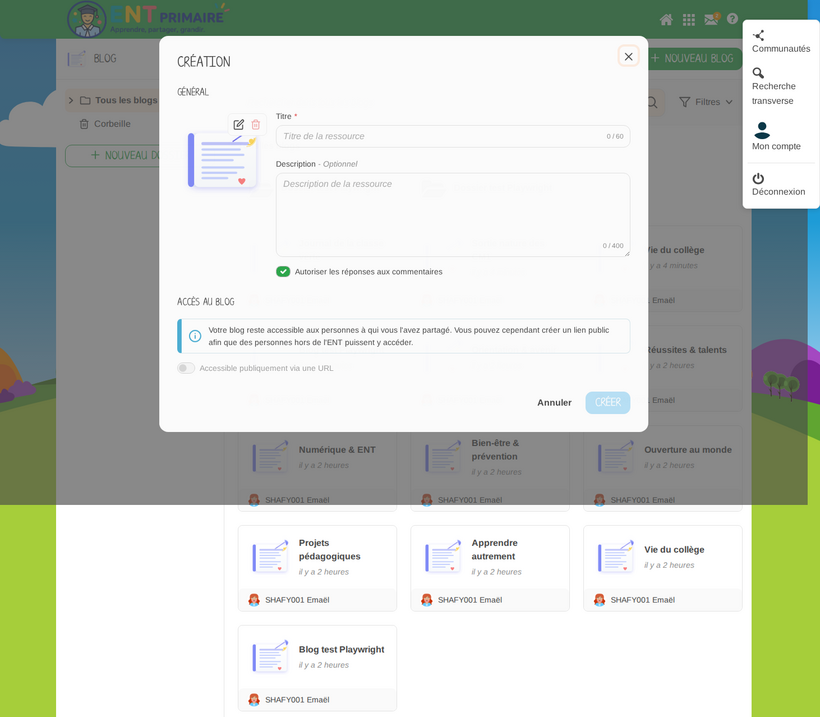Click the info icon in access notice
This screenshot has width=820, height=717.
pyautogui.click(x=195, y=336)
